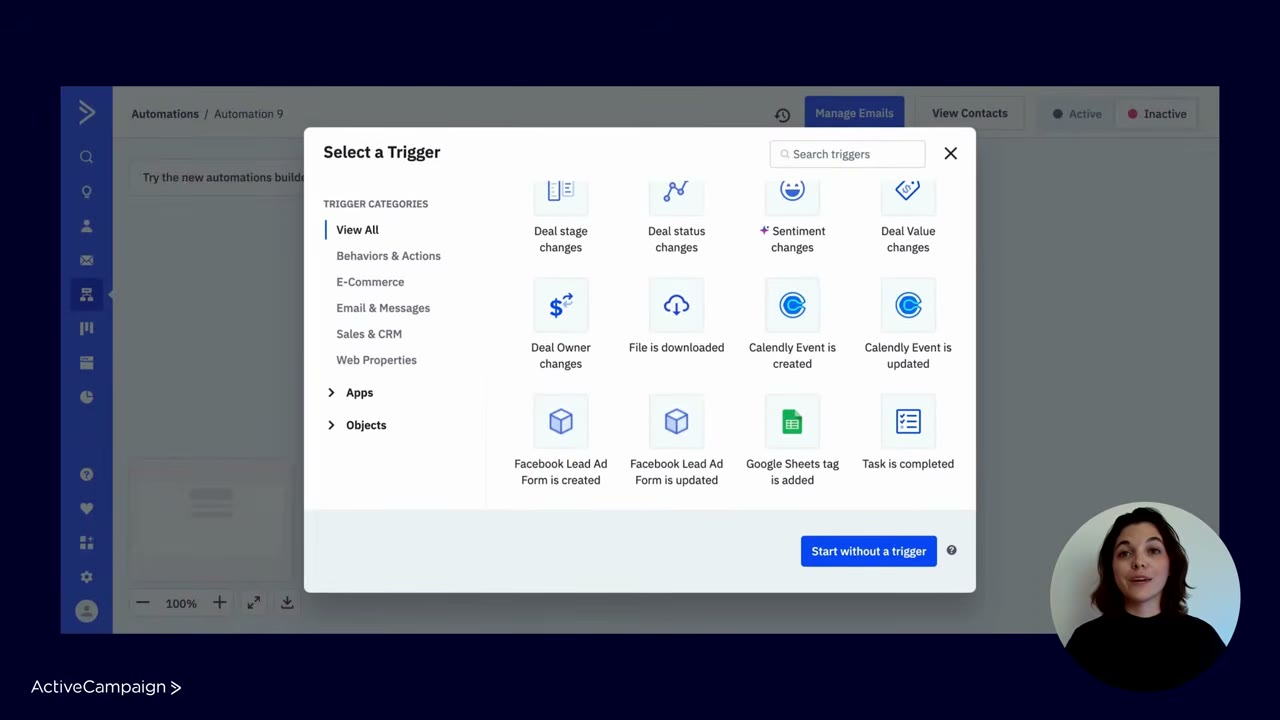Image resolution: width=1280 pixels, height=720 pixels.
Task: Filter triggers by Web Properties
Action: tap(376, 360)
